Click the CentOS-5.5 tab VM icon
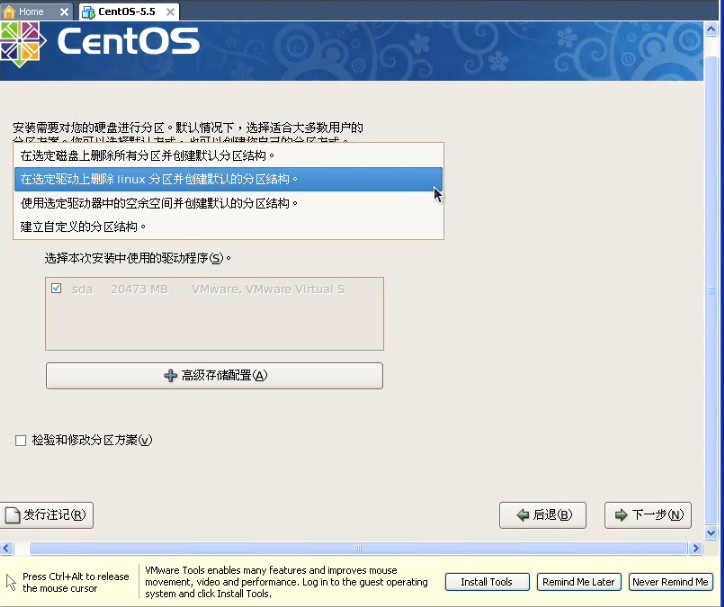Screen dimensions: 724x607 click(x=88, y=12)
